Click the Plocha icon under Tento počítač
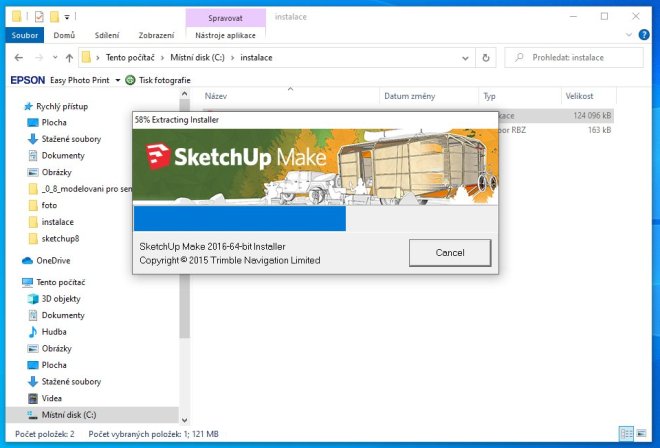The image size is (660, 448). pyautogui.click(x=33, y=365)
